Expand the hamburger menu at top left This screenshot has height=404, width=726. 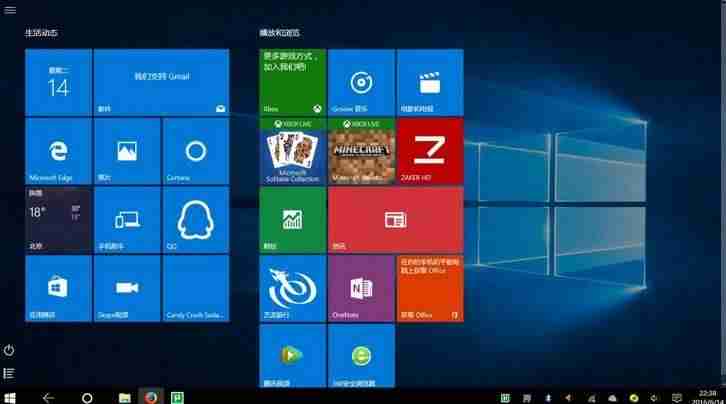click(x=10, y=10)
